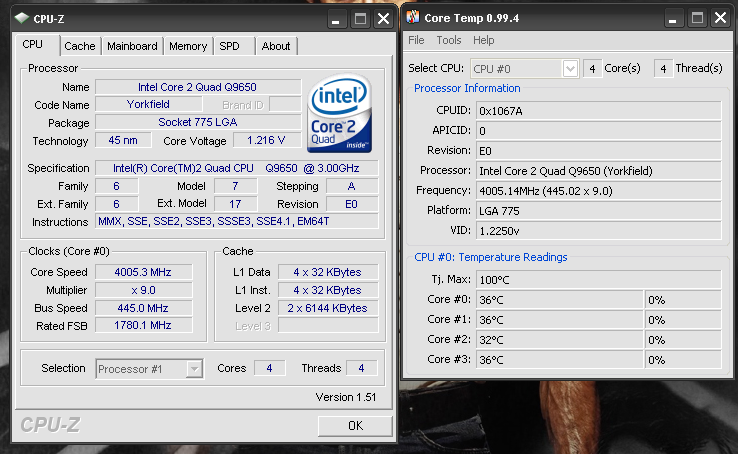Switch to the Cache tab
The height and width of the screenshot is (454, 738).
(x=80, y=46)
